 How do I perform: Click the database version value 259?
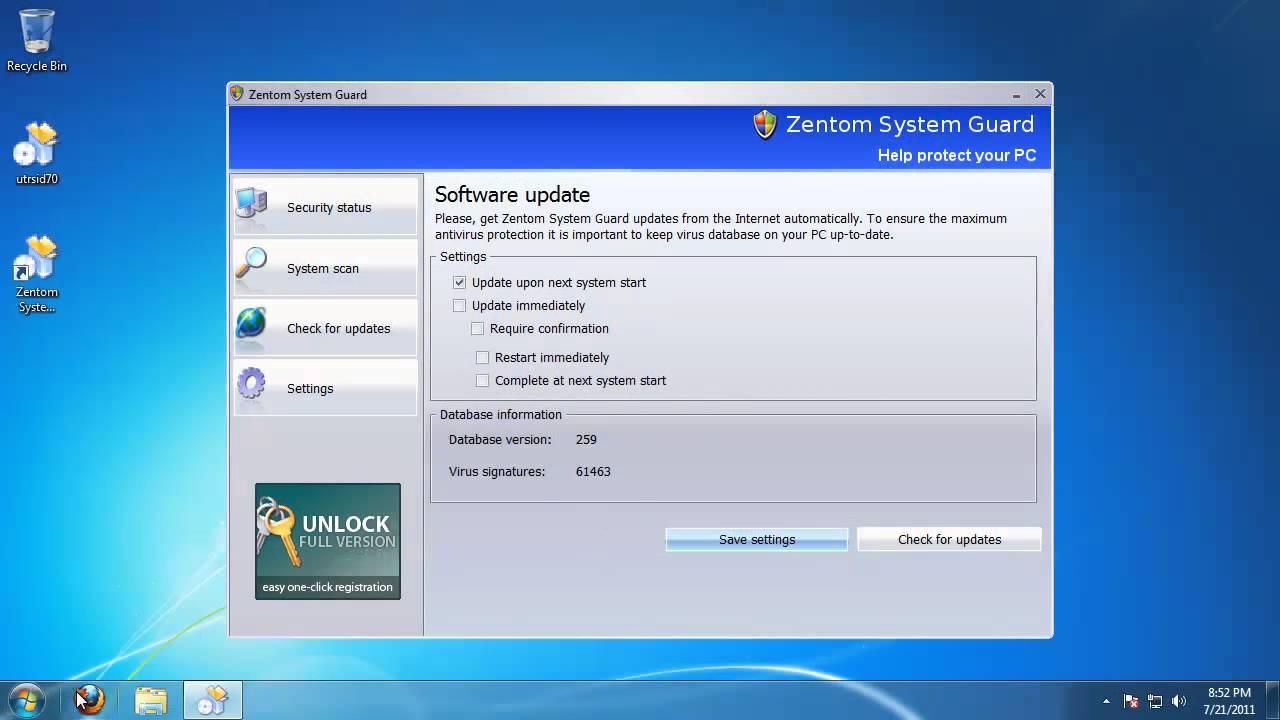586,440
